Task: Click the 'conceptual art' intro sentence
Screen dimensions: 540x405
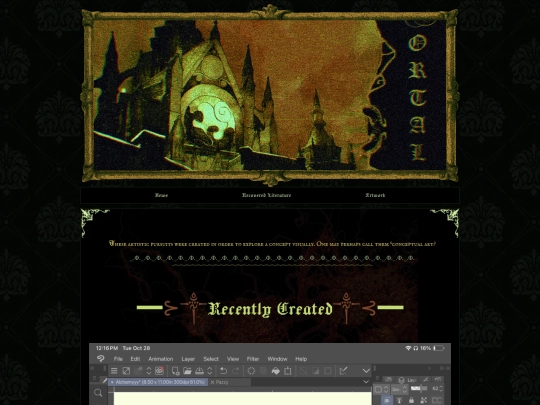Action: [x=272, y=244]
